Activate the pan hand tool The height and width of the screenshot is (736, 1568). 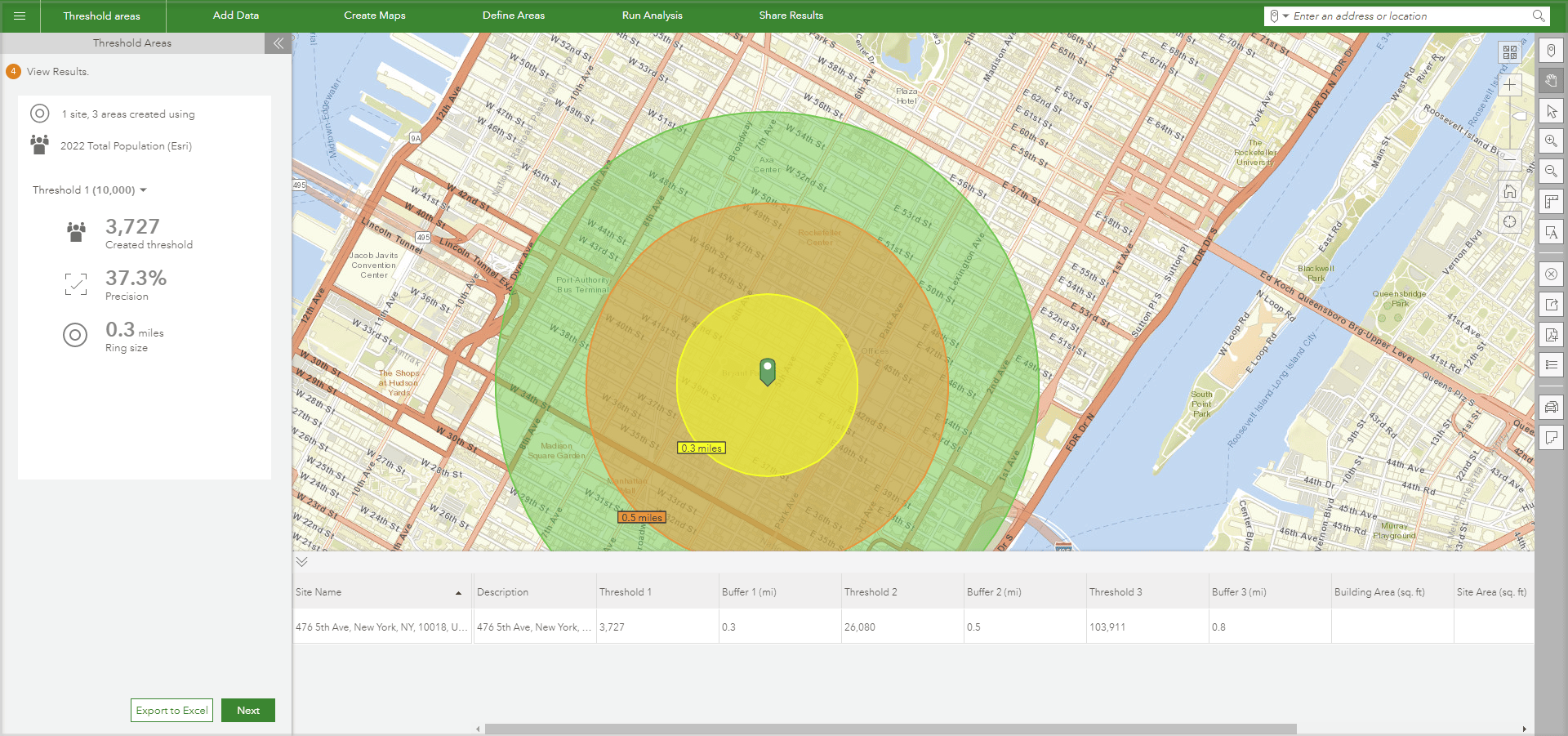1551,81
